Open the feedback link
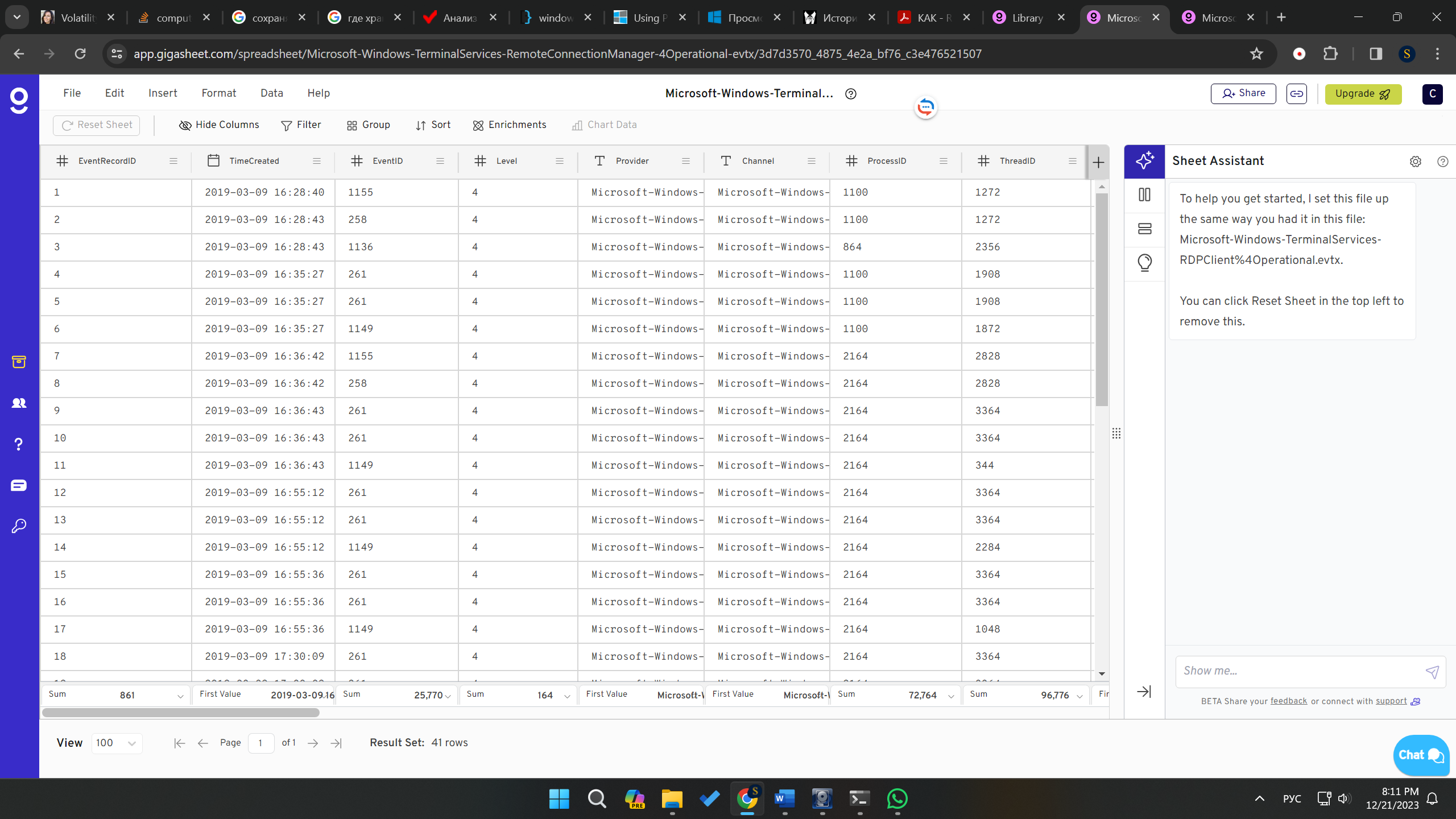The width and height of the screenshot is (1456, 819). click(1289, 701)
